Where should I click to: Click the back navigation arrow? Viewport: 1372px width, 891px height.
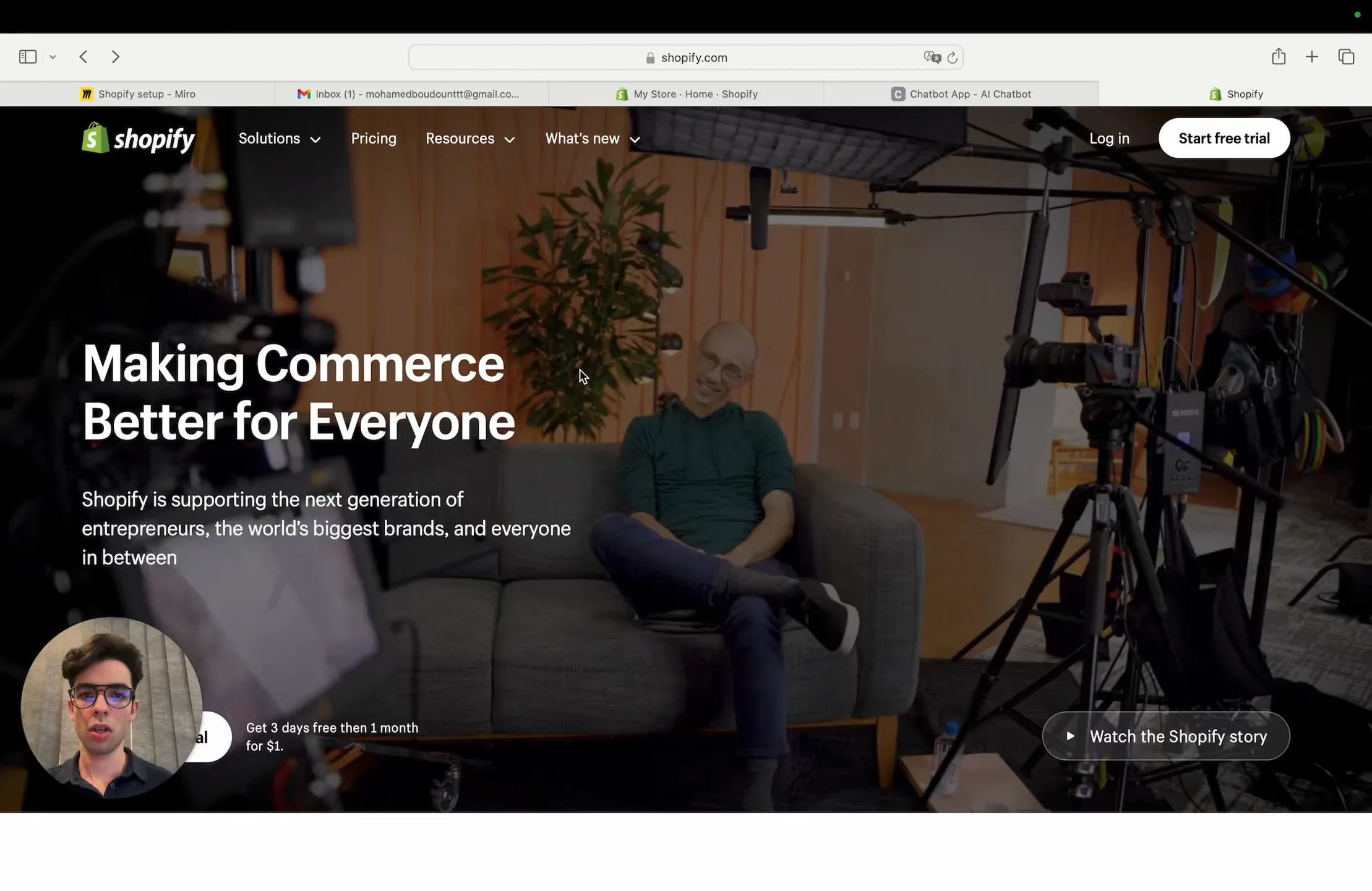coord(83,56)
